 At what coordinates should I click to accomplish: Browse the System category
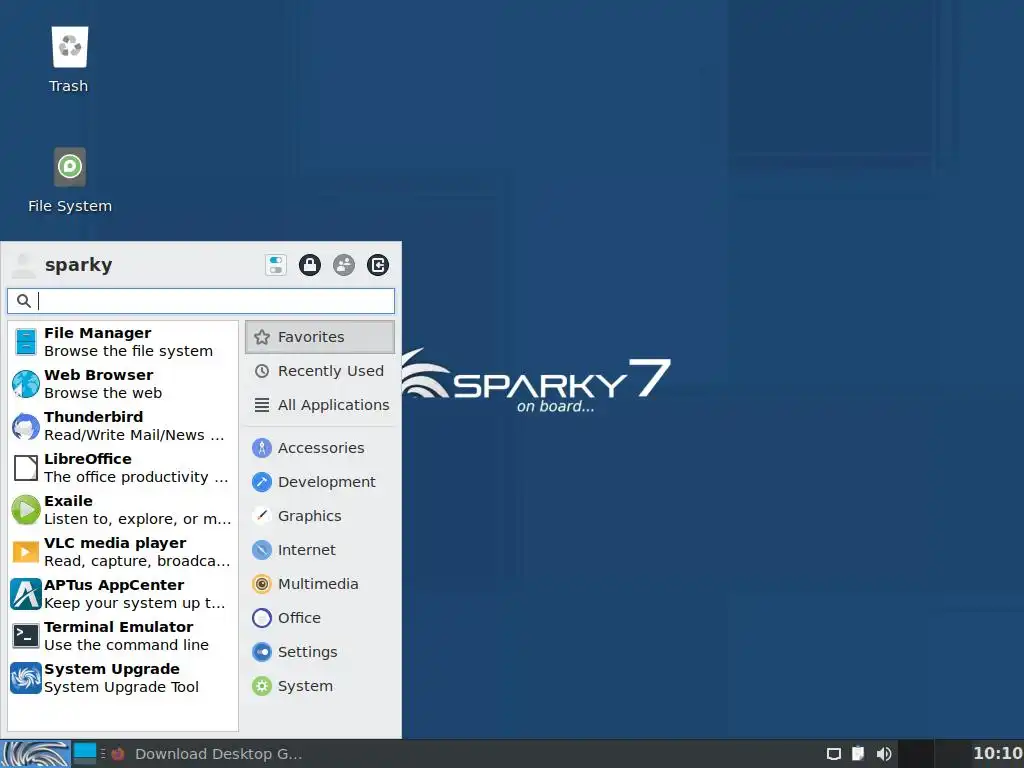[320, 686]
